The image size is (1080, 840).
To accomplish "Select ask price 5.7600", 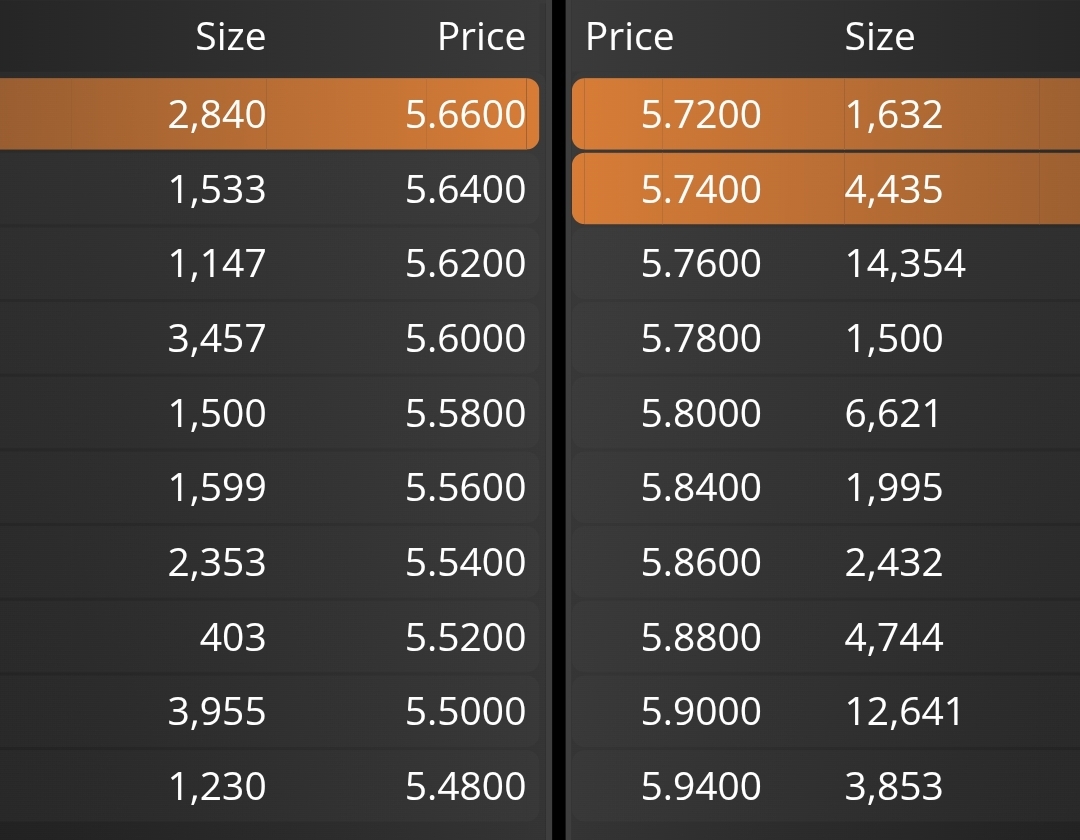I will click(701, 264).
